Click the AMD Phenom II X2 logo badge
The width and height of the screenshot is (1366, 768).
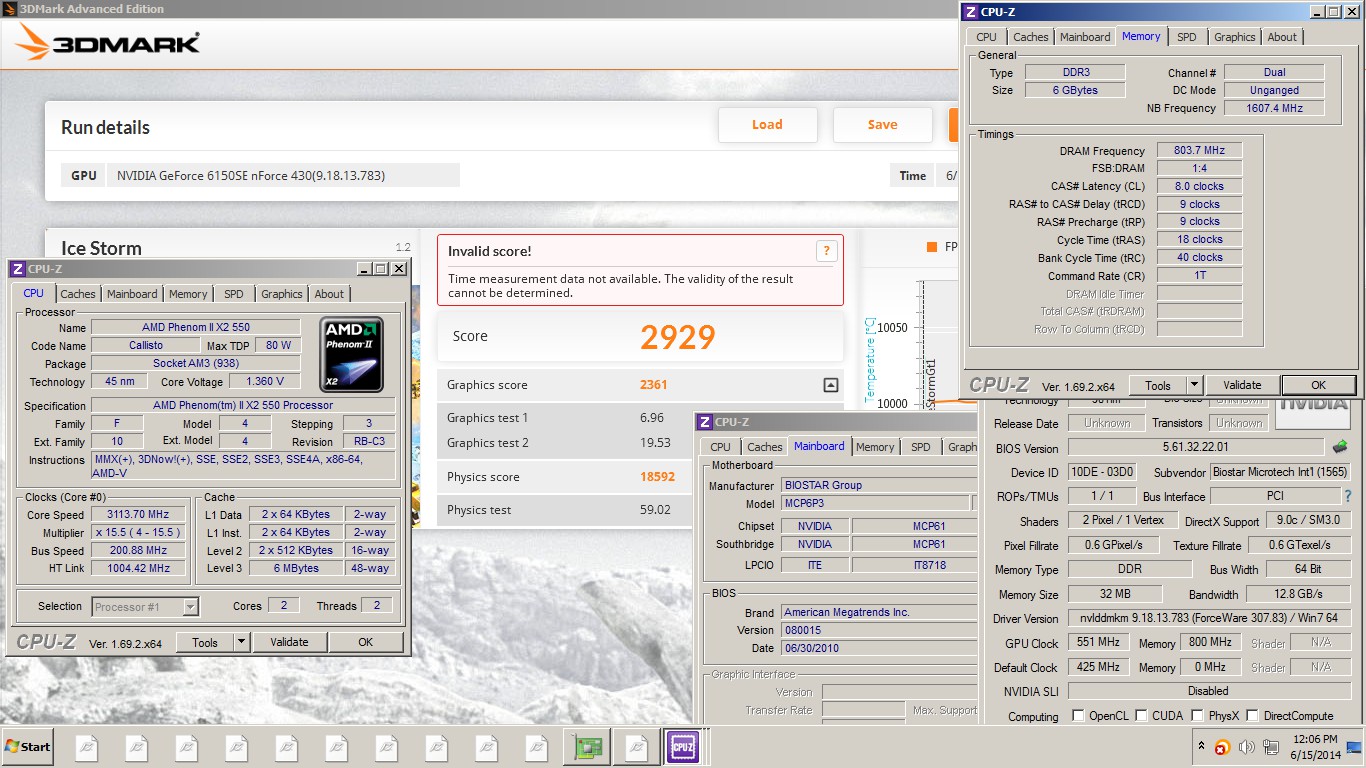click(x=351, y=354)
